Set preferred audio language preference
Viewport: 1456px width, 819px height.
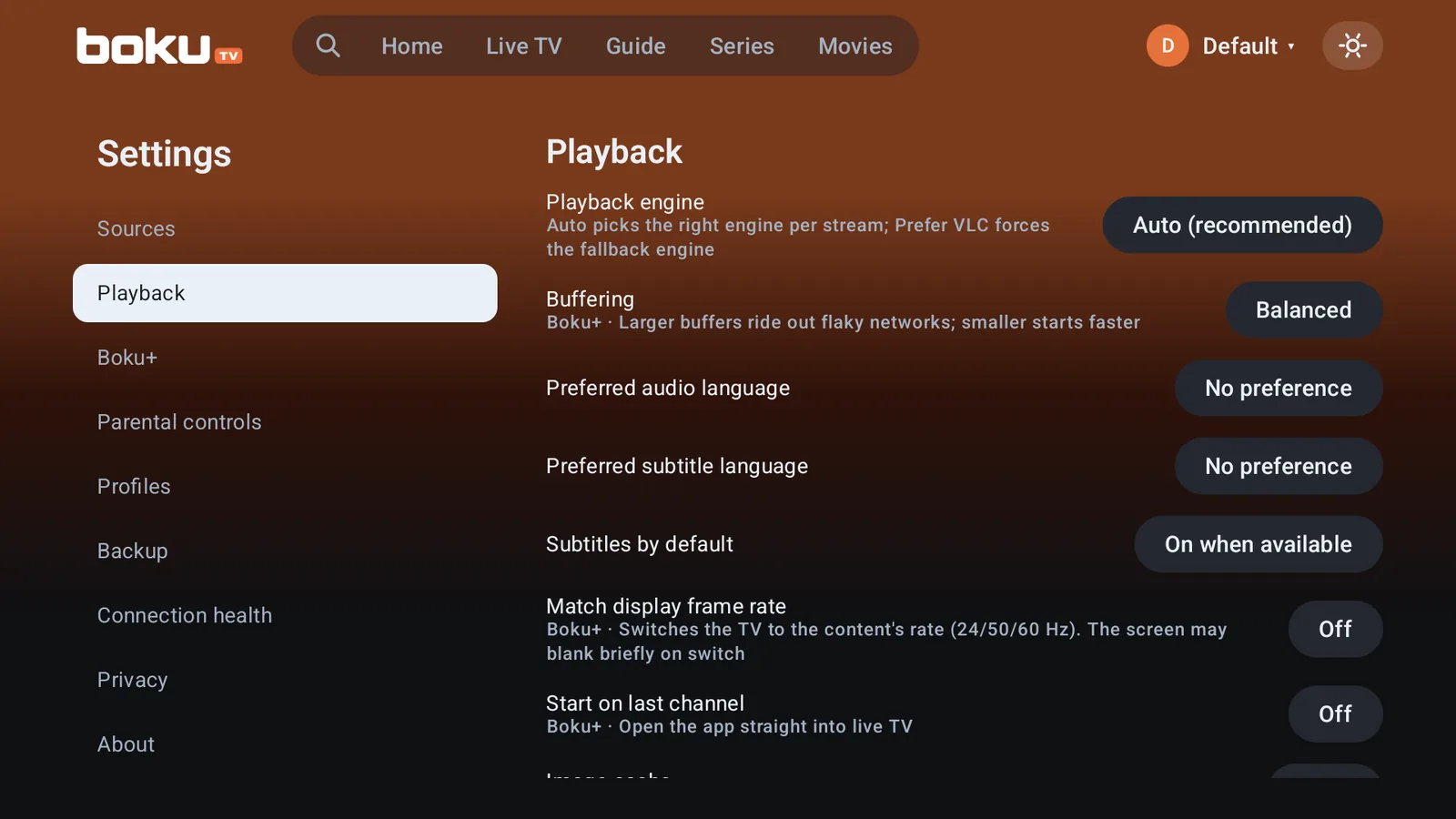pyautogui.click(x=1279, y=389)
